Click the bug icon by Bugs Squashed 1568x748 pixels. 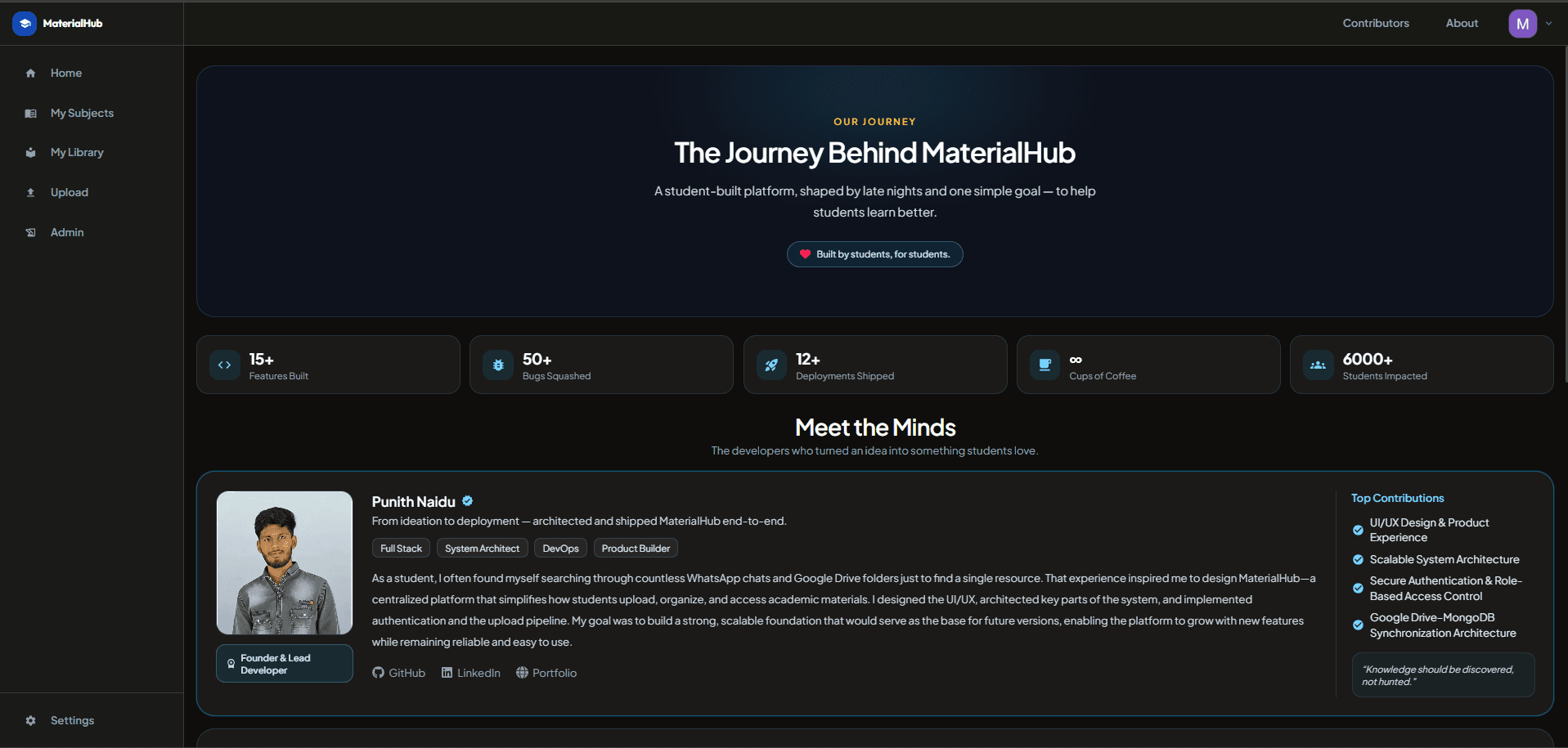click(x=498, y=365)
